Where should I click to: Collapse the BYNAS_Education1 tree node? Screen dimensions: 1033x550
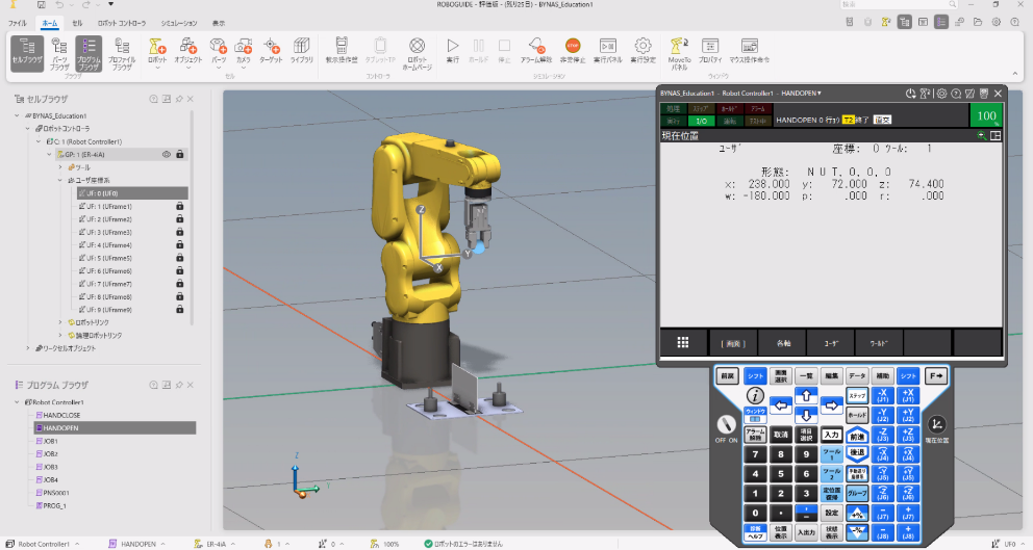18,116
